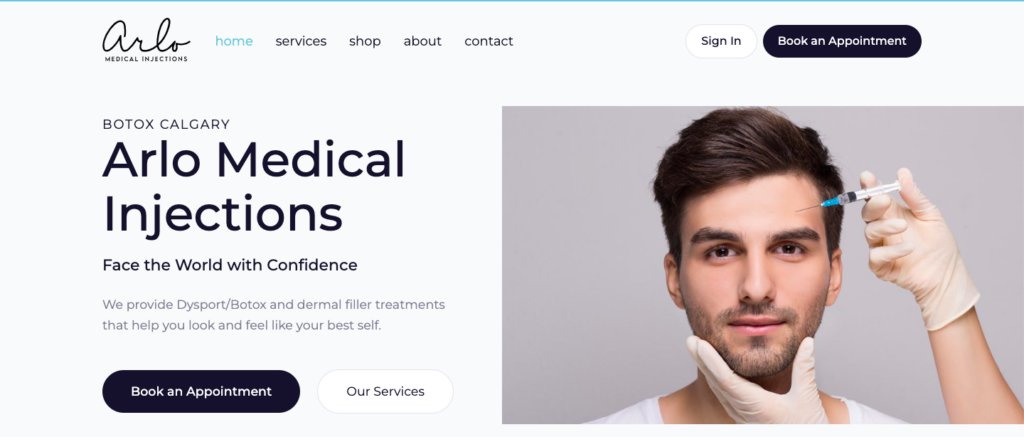This screenshot has width=1024, height=437.
Task: Book an Appointment button beside Sign In
Action: tap(842, 41)
